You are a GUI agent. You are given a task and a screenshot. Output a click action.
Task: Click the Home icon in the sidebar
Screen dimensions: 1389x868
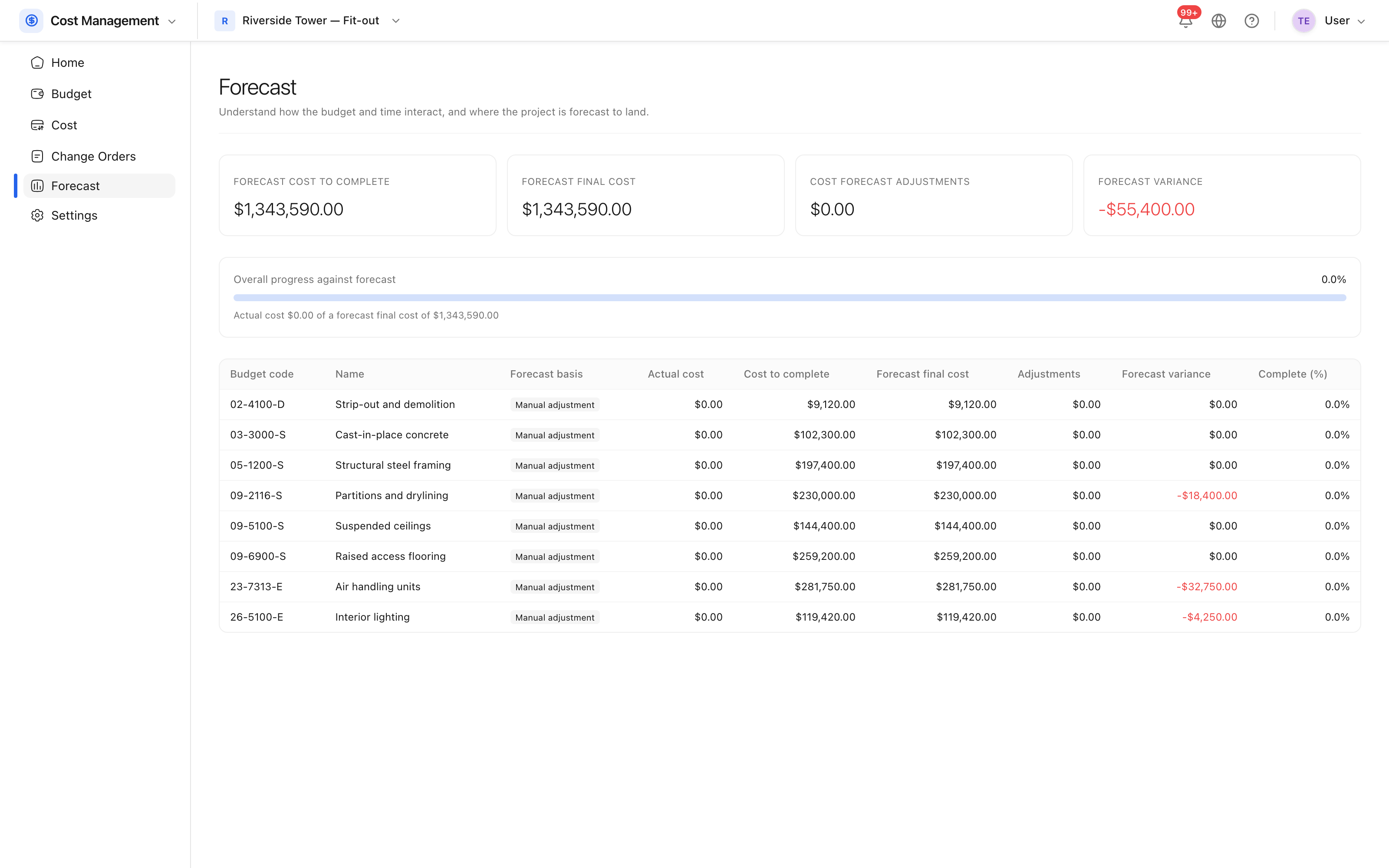click(37, 62)
